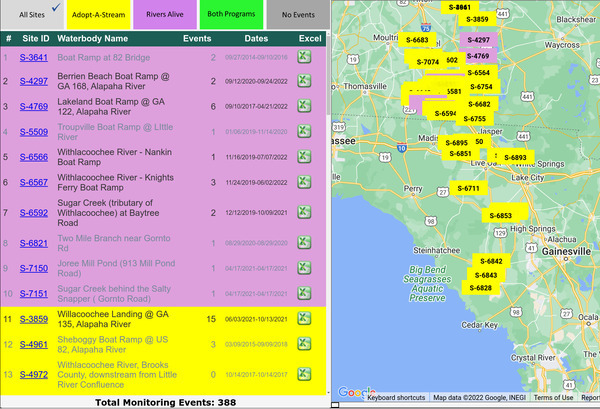Screen dimensions: 600x409
Task: Open site link S-7151
Action: tap(34, 294)
